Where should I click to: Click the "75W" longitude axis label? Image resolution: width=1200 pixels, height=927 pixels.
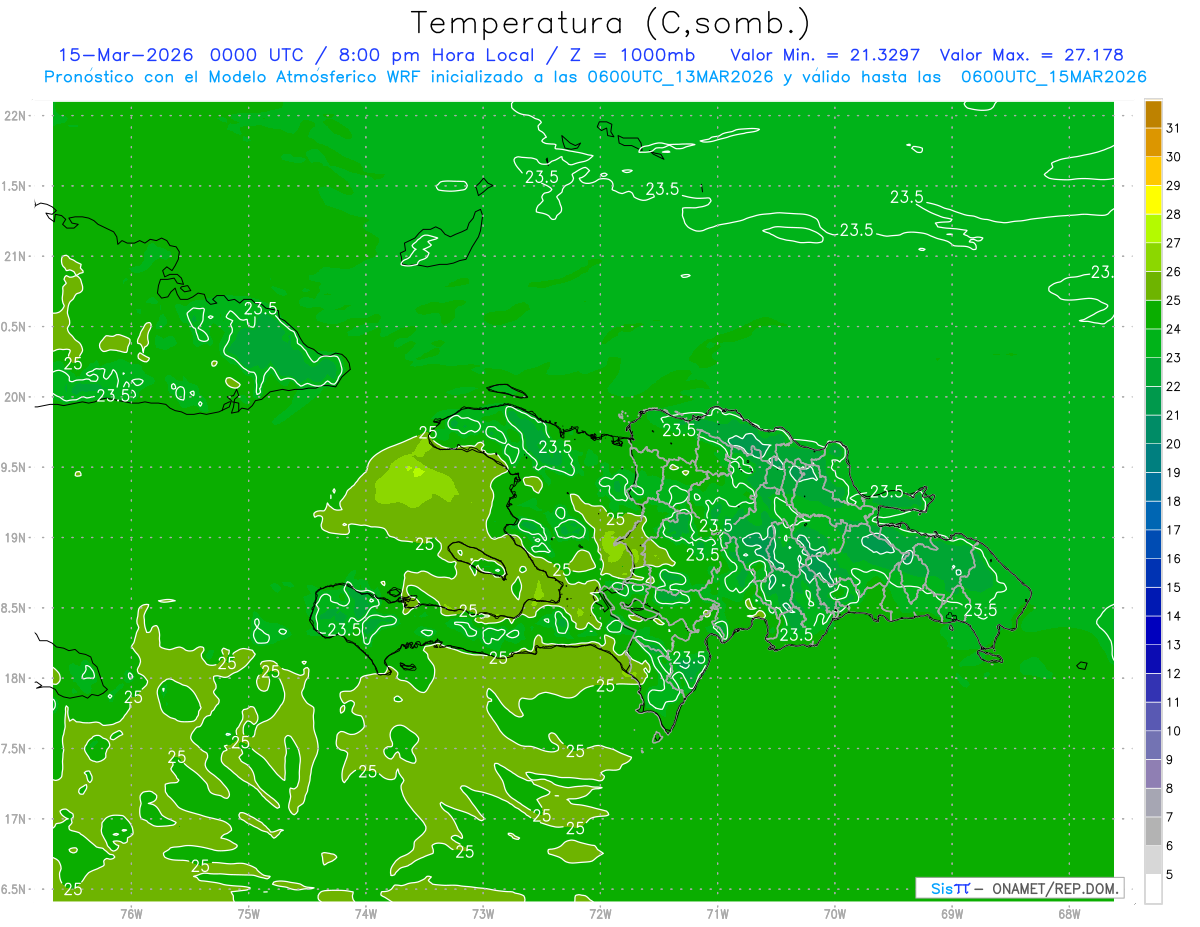[x=249, y=913]
